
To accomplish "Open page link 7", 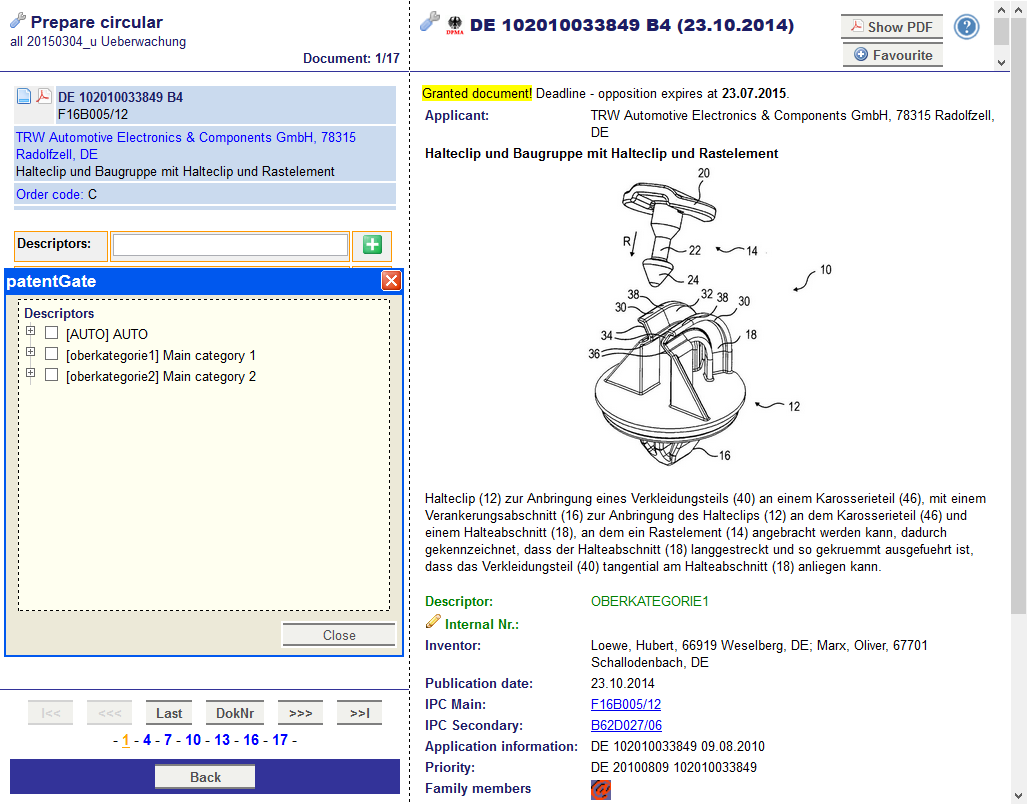I will (168, 740).
